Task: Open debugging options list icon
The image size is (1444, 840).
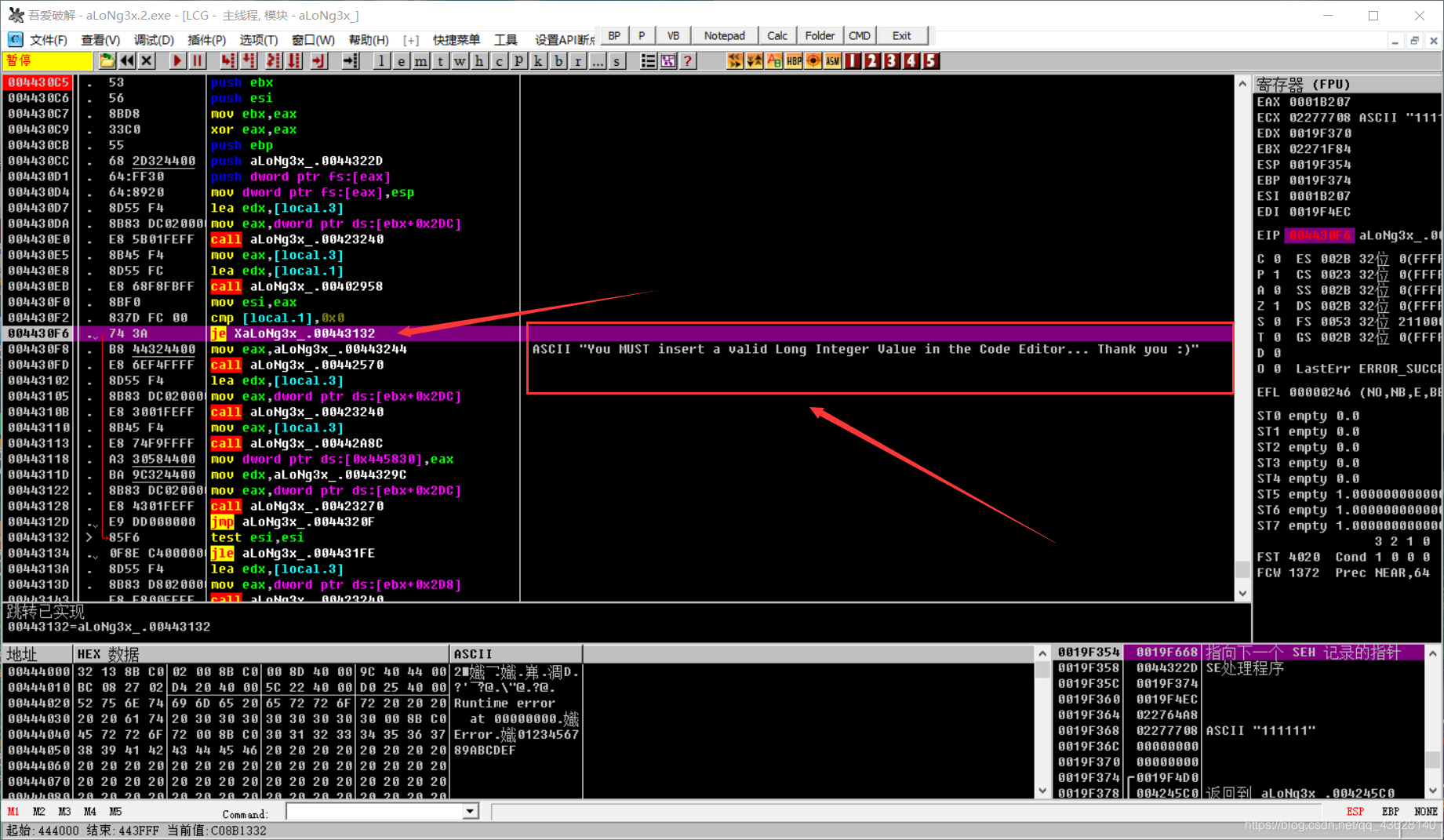Action: (648, 60)
